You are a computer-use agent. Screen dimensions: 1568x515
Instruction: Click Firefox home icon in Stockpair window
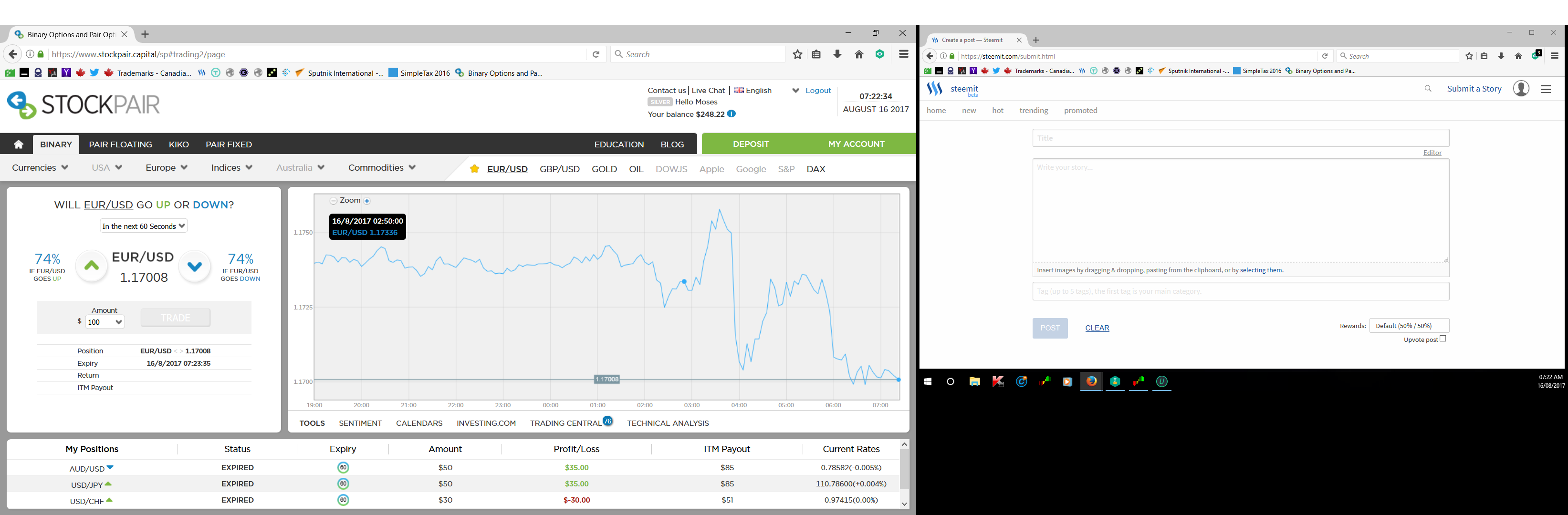(x=859, y=54)
